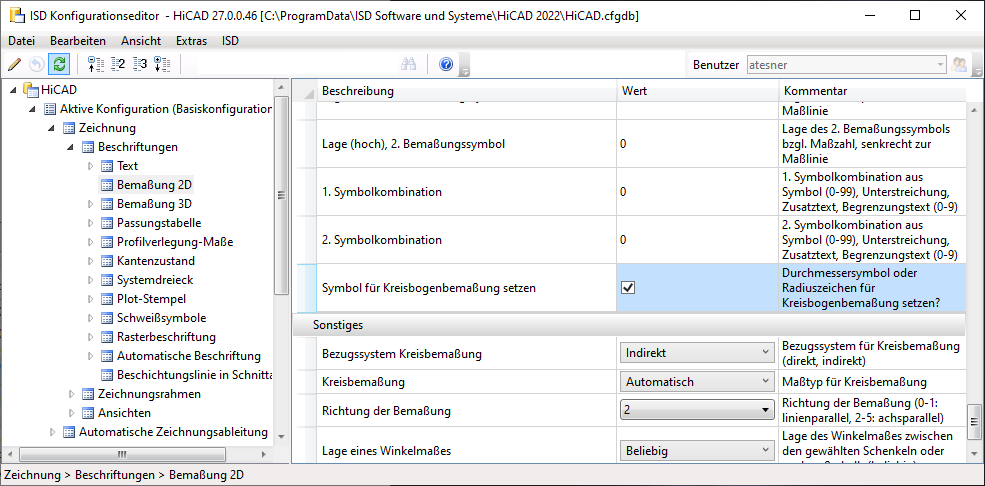This screenshot has height=486, width=985.
Task: Click the row description 'Richtung der Bemaßung'
Action: 386,411
